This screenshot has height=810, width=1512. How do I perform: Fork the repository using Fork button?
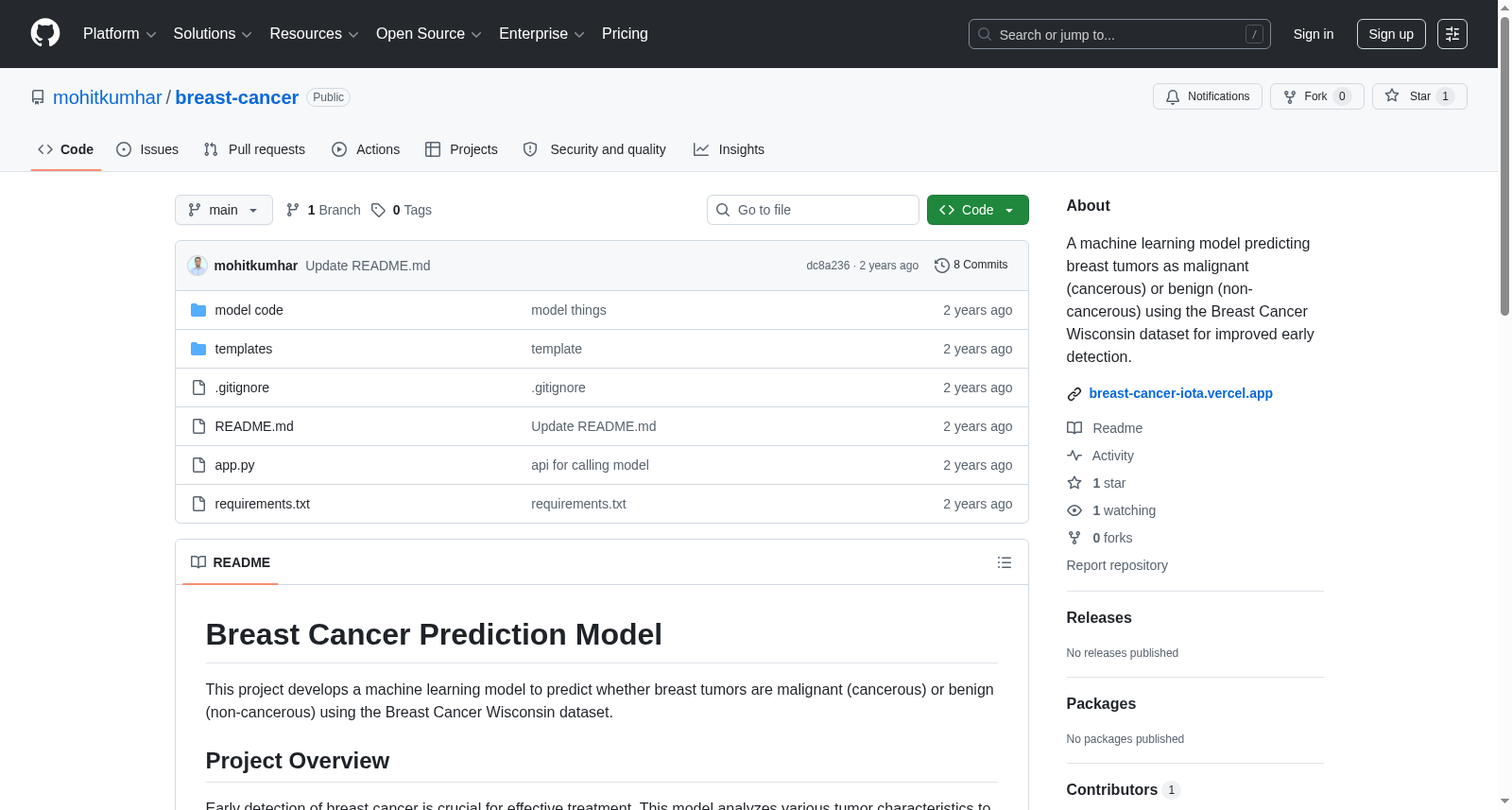pos(1316,96)
